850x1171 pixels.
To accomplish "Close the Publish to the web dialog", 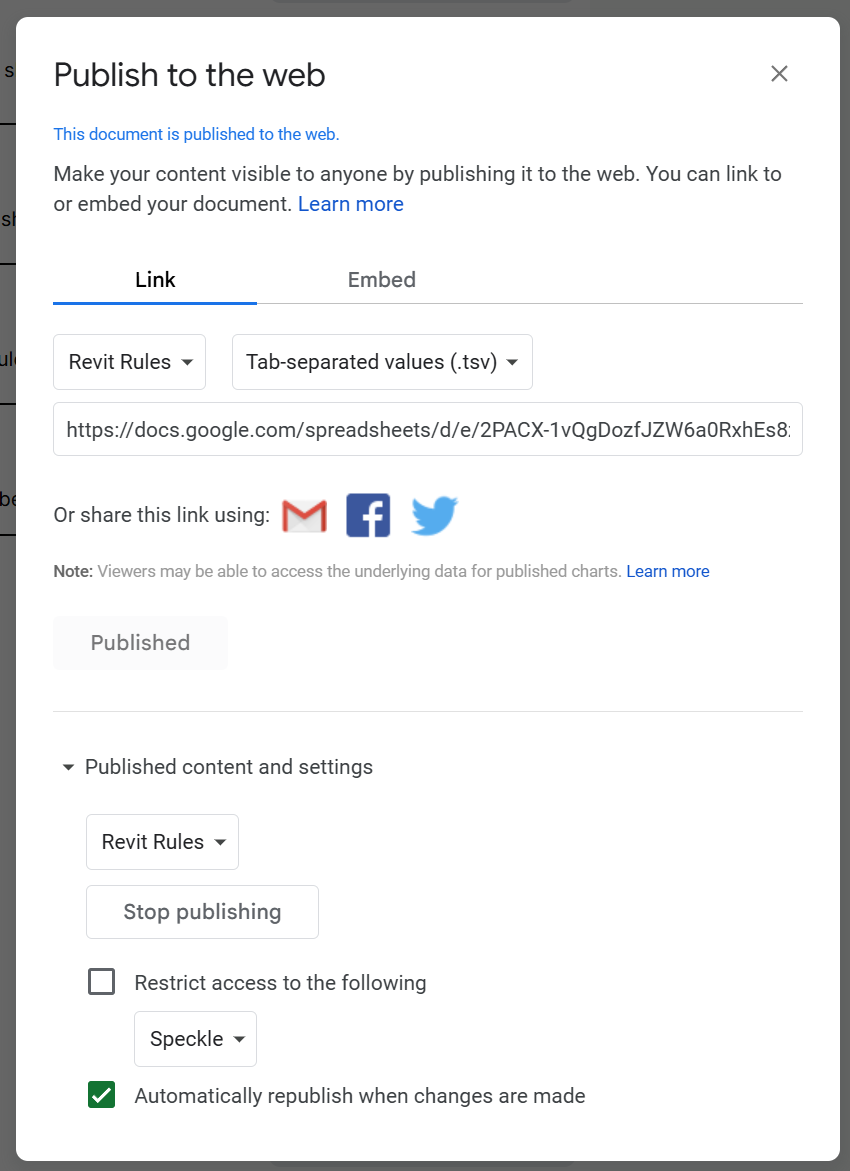I will 779,73.
